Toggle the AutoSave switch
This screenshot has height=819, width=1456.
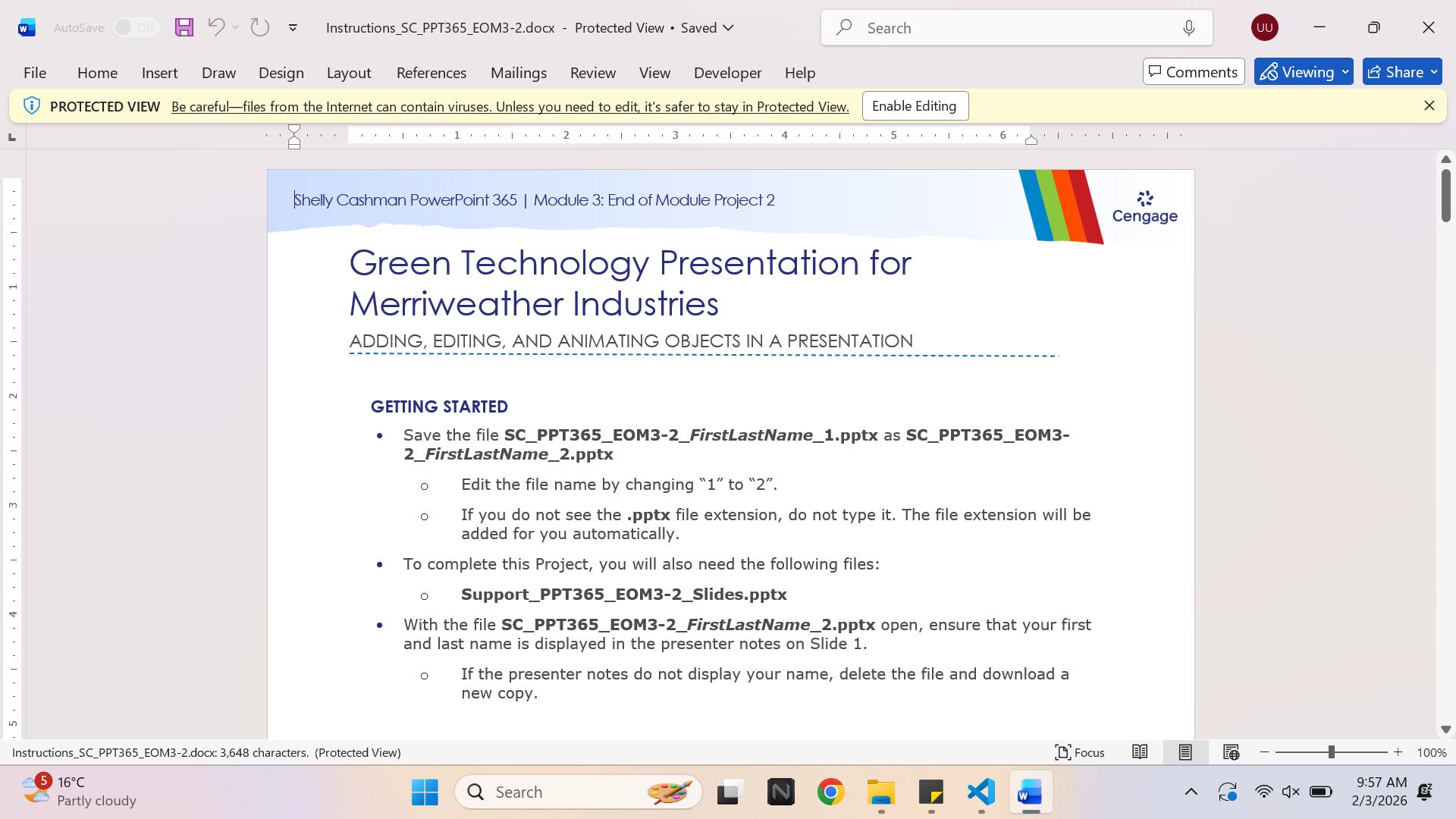click(x=136, y=27)
